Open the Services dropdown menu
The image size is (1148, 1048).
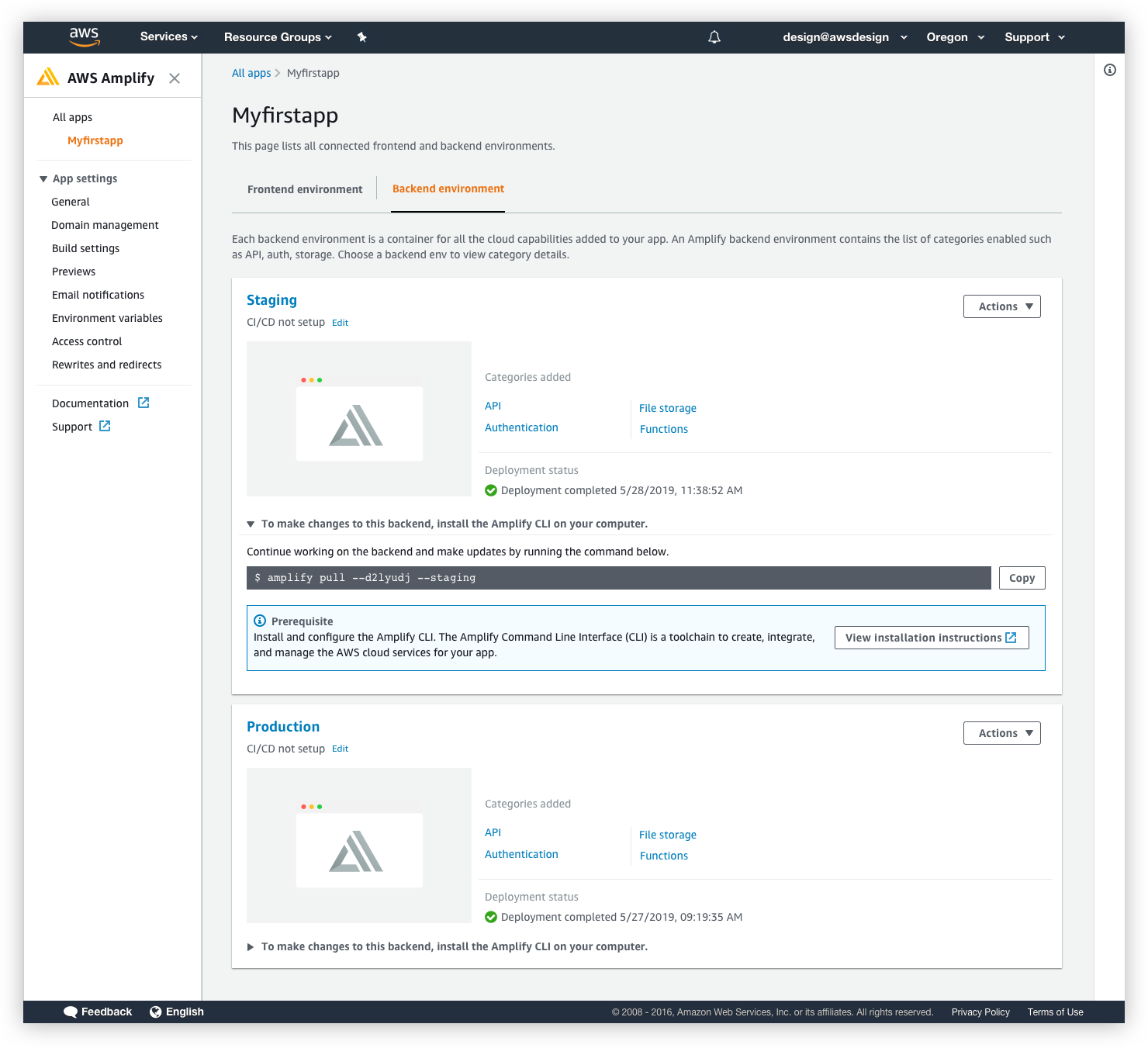pyautogui.click(x=169, y=36)
